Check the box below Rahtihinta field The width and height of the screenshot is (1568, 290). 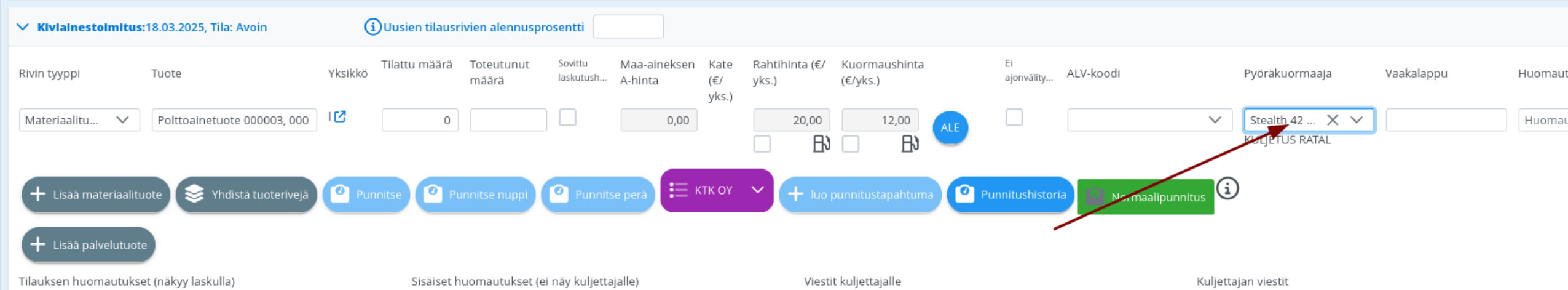762,144
